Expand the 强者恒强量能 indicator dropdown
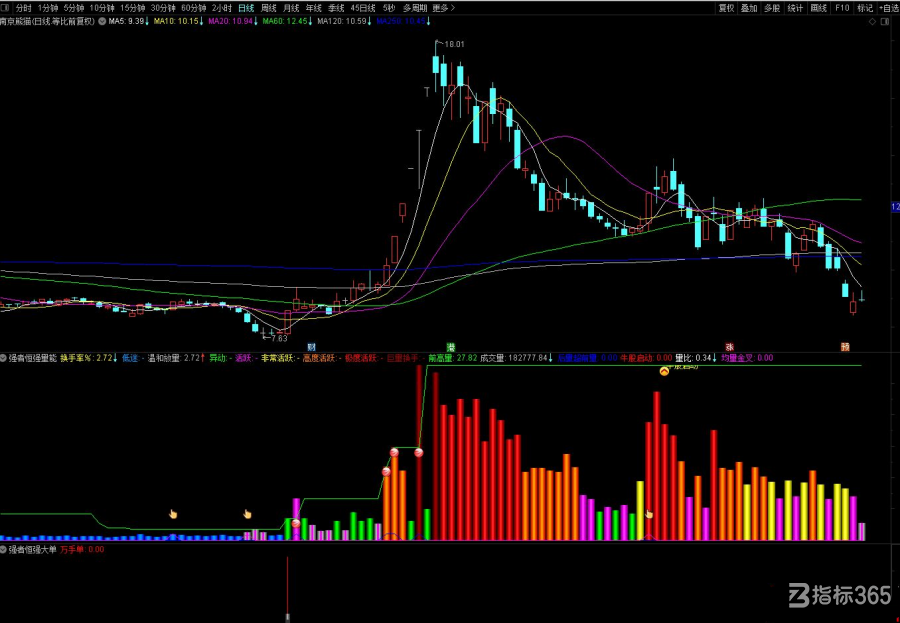 point(3,358)
